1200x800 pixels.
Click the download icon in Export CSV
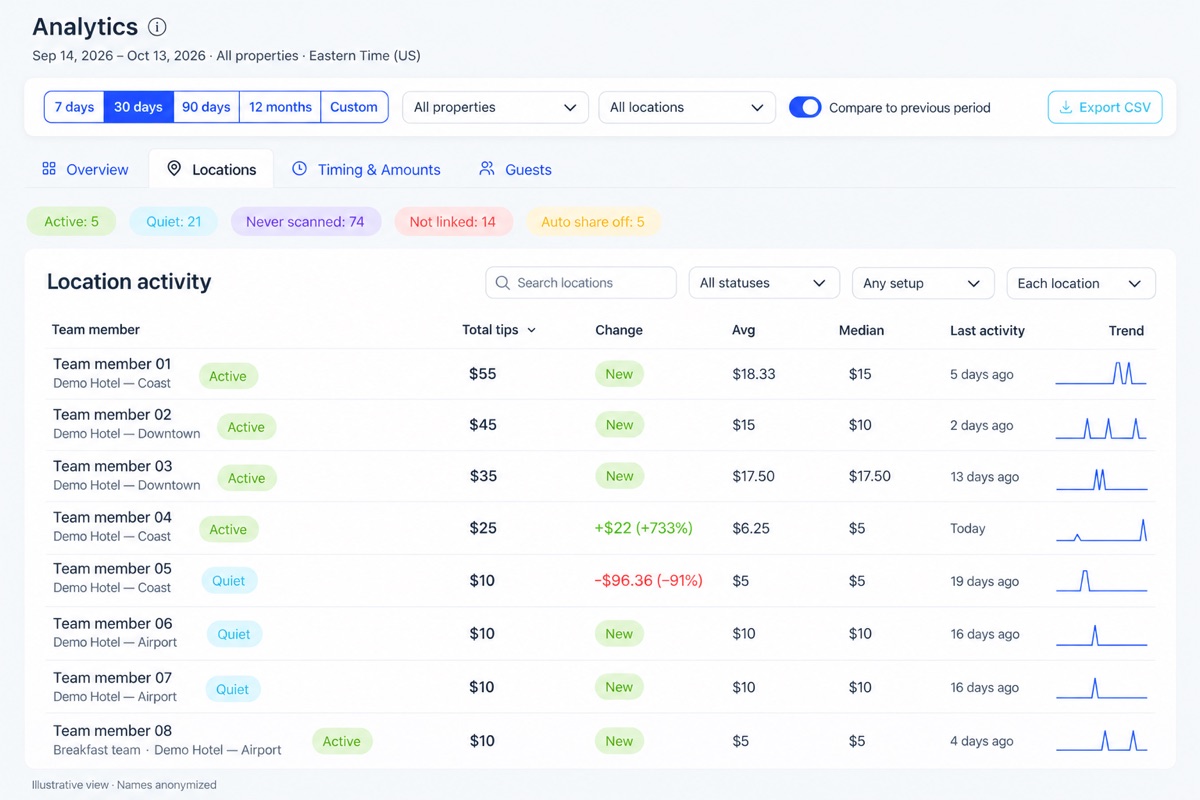pyautogui.click(x=1066, y=107)
